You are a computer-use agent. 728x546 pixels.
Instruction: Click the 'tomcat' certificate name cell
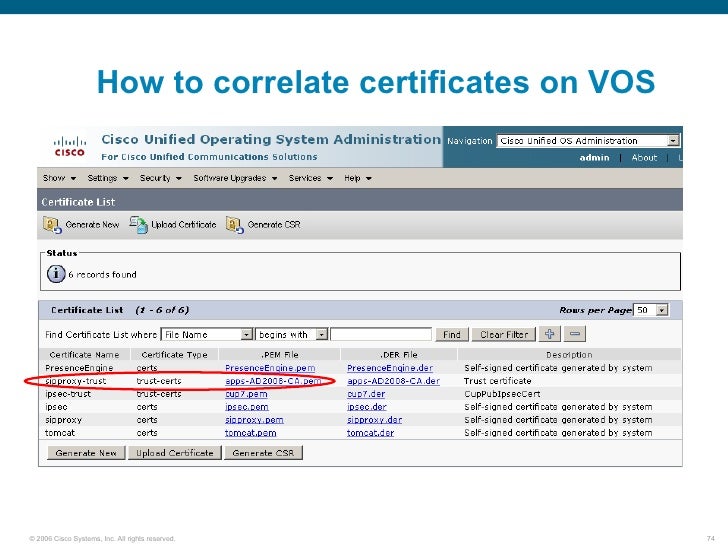[x=59, y=433]
